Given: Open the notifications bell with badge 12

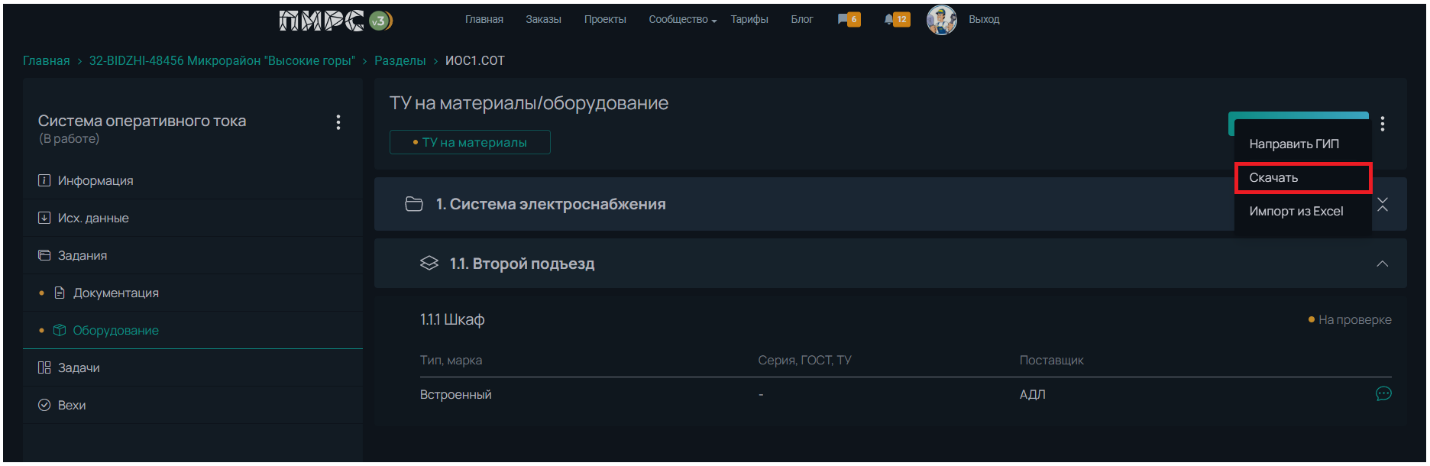Looking at the screenshot, I should pyautogui.click(x=896, y=19).
